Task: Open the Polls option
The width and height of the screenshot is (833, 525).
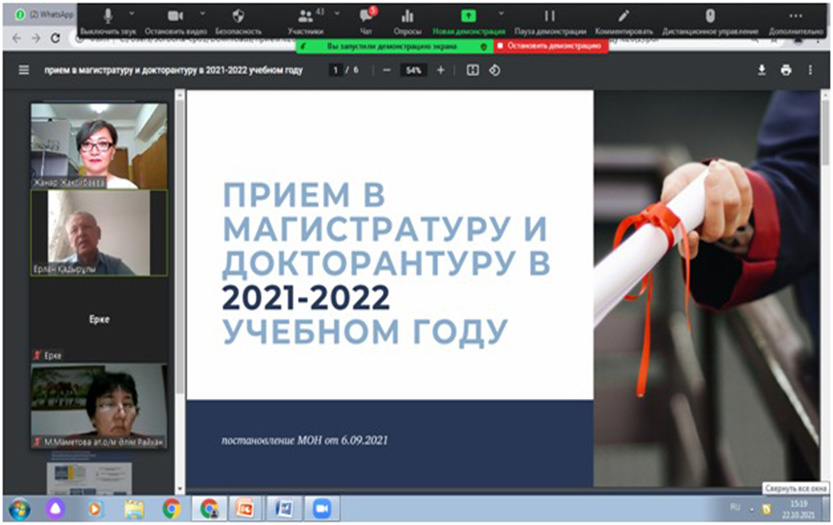Action: (407, 16)
